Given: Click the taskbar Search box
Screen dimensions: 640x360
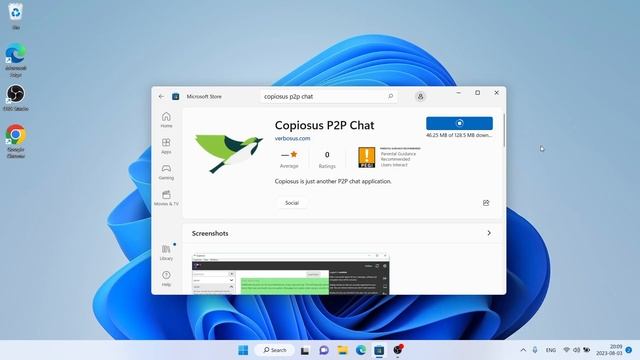Looking at the screenshot, I should click(275, 350).
